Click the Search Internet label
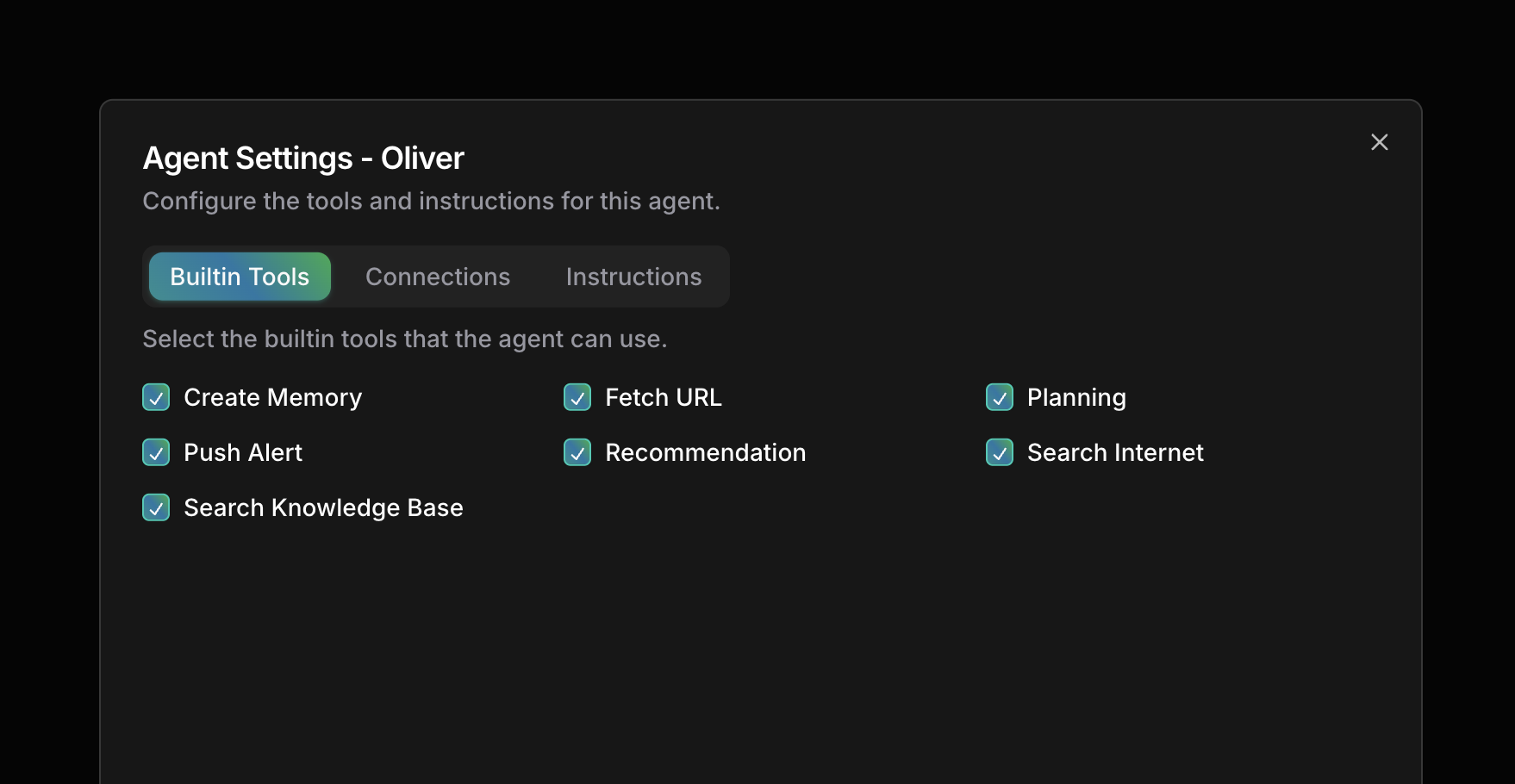The width and height of the screenshot is (1515, 784). (1115, 452)
